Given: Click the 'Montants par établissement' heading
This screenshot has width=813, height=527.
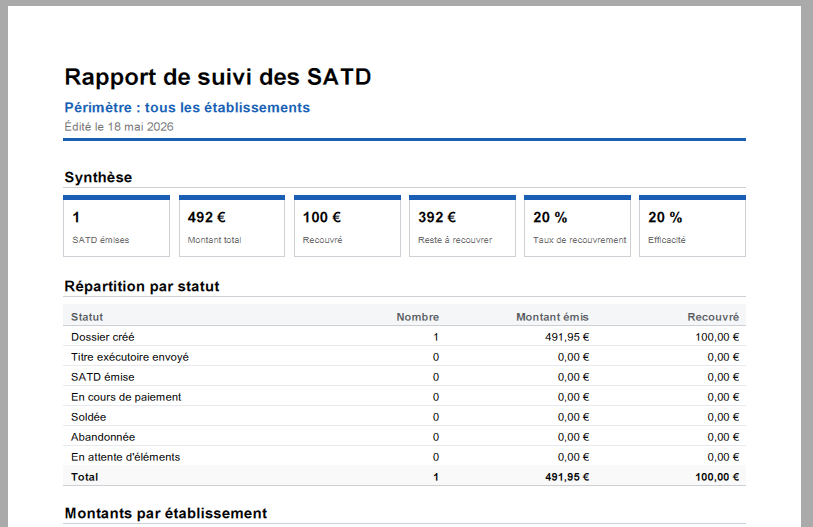Looking at the screenshot, I should [166, 514].
